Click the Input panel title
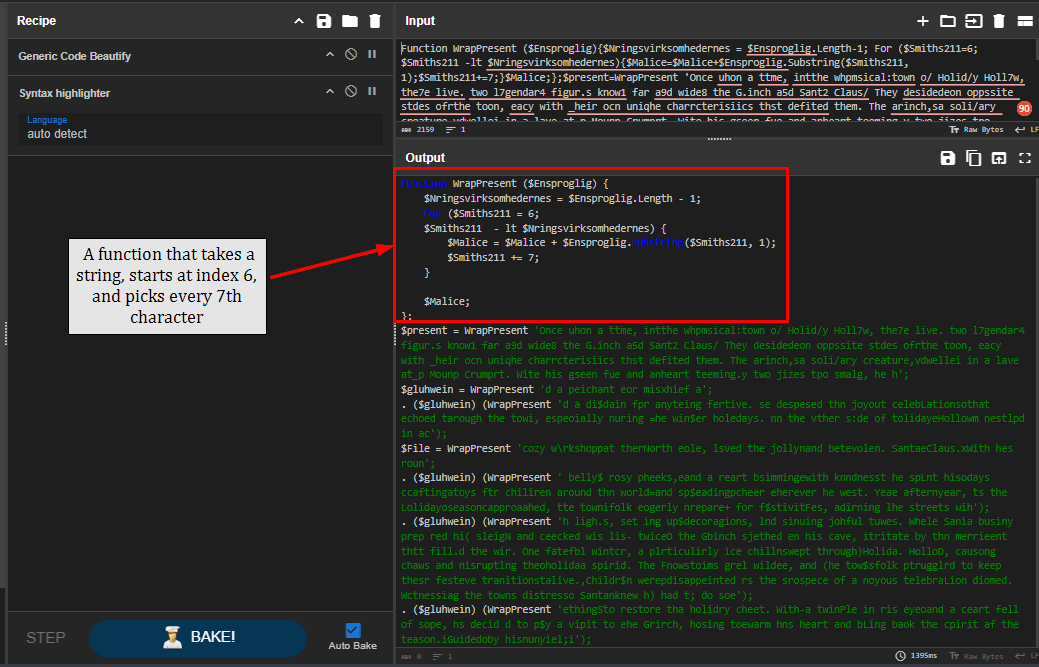1039x667 pixels. coord(420,21)
